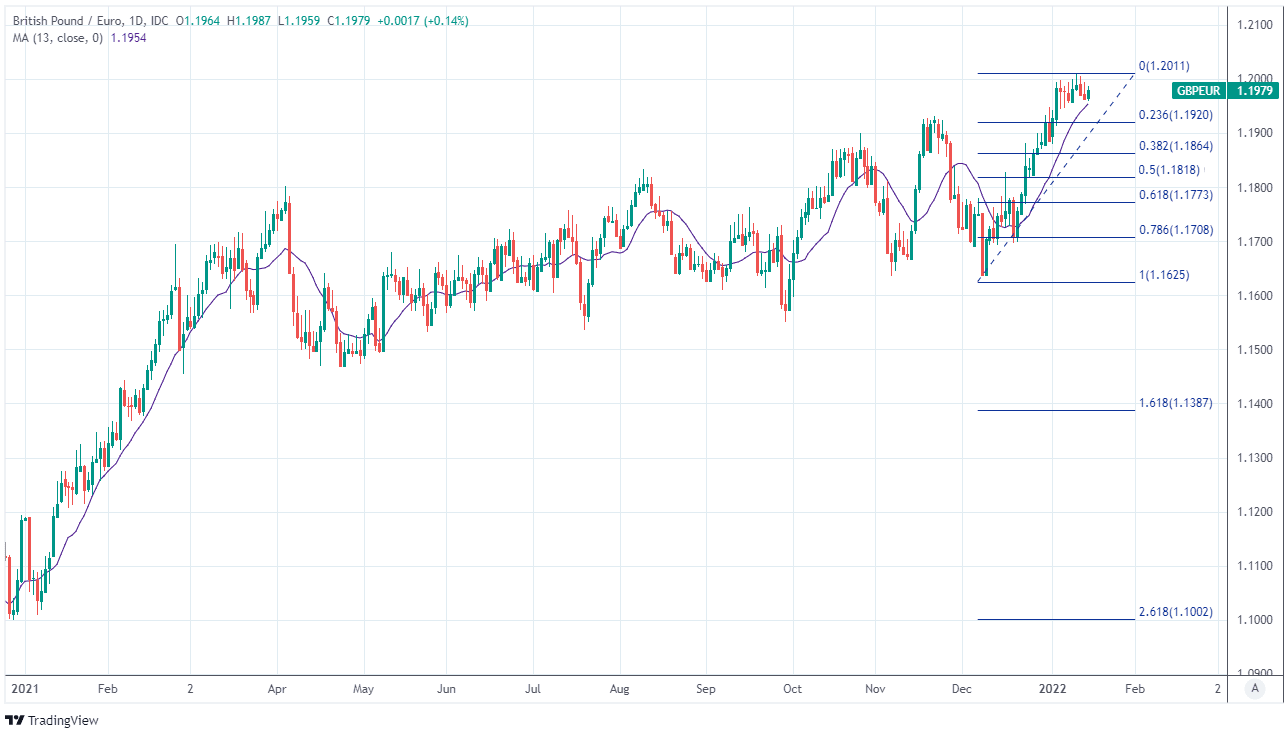1284x736 pixels.
Task: Click the 0.382(1.1864) retracement label
Action: point(1175,146)
